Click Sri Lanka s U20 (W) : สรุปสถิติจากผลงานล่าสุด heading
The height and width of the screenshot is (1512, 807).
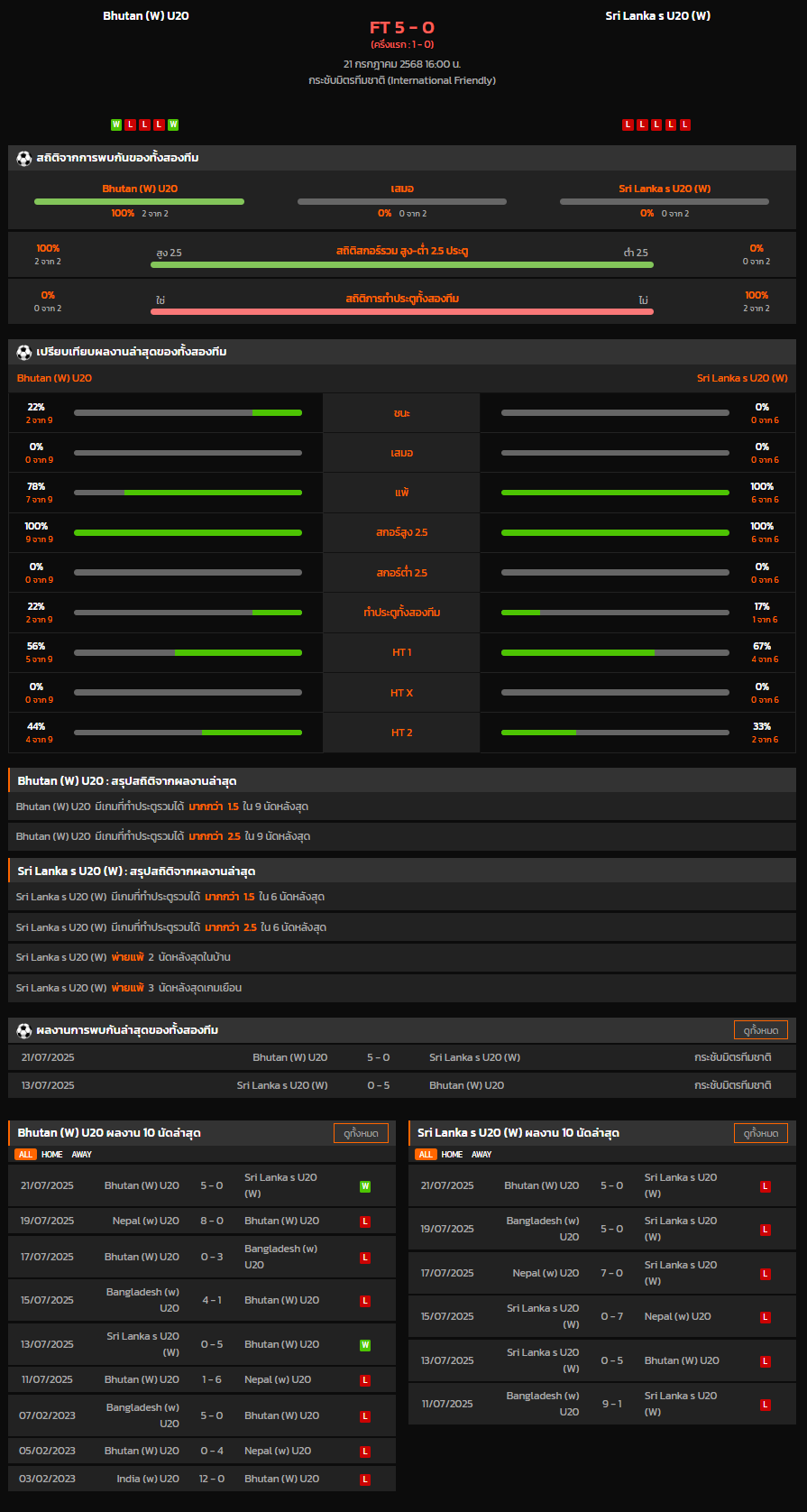tap(136, 871)
